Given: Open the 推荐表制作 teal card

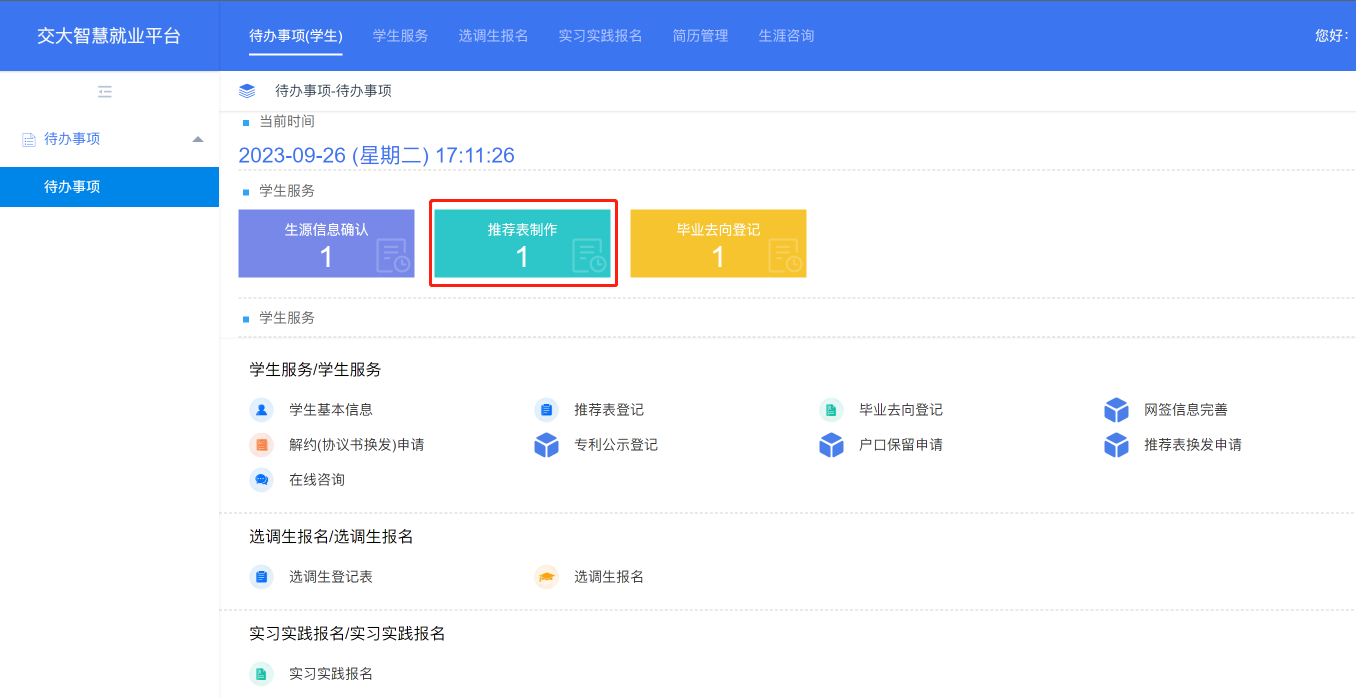Looking at the screenshot, I should (x=522, y=243).
